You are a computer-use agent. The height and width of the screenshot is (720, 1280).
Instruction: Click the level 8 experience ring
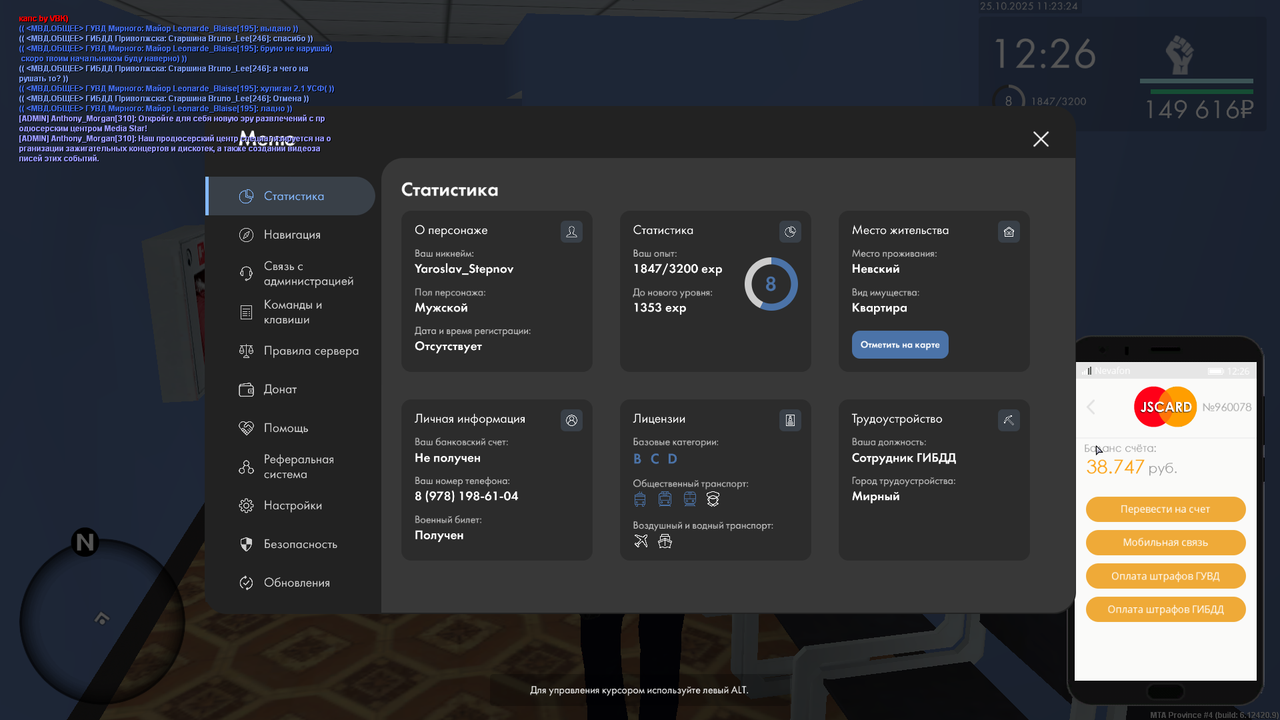[771, 284]
